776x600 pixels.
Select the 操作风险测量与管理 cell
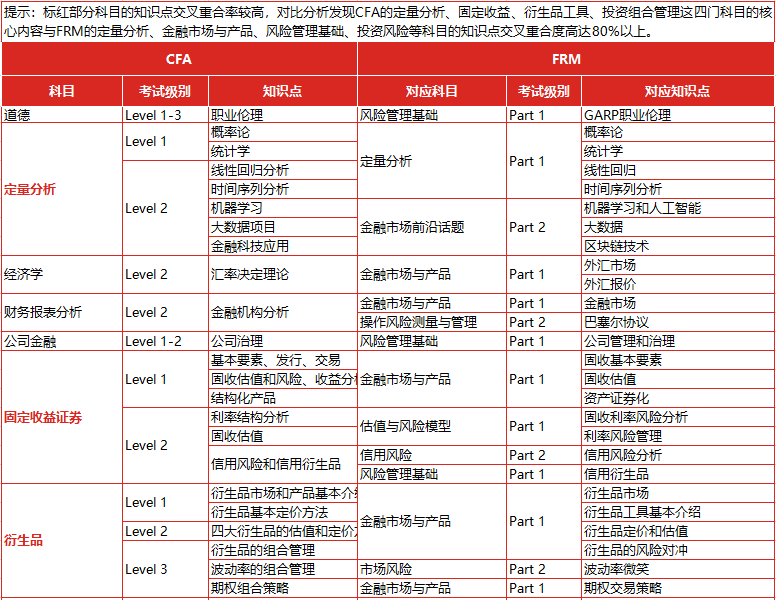[432, 322]
